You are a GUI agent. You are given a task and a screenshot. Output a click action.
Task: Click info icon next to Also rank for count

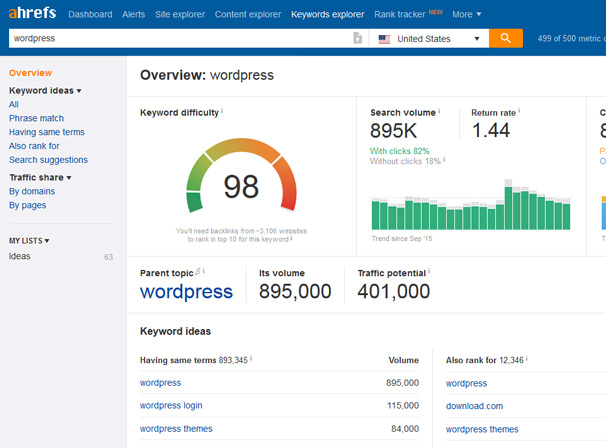(x=527, y=358)
